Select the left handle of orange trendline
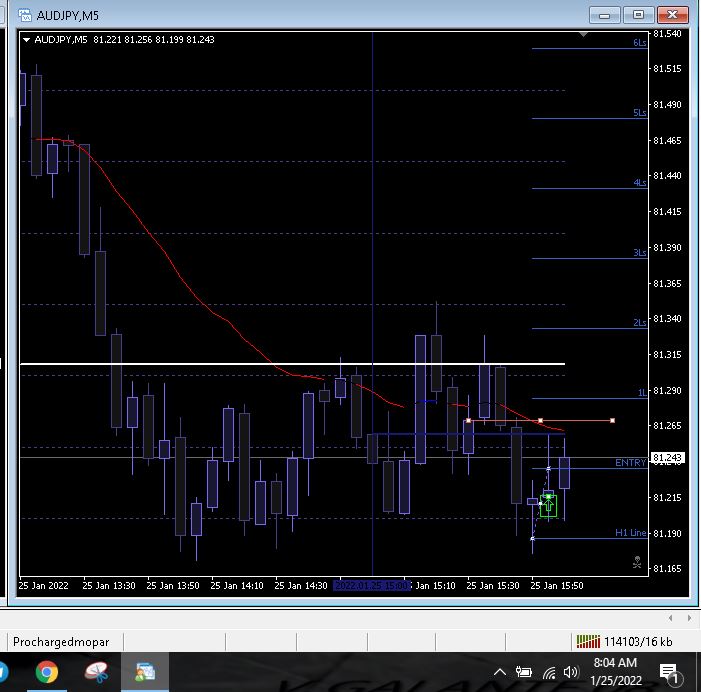Screen dimensions: 701x692 469,421
